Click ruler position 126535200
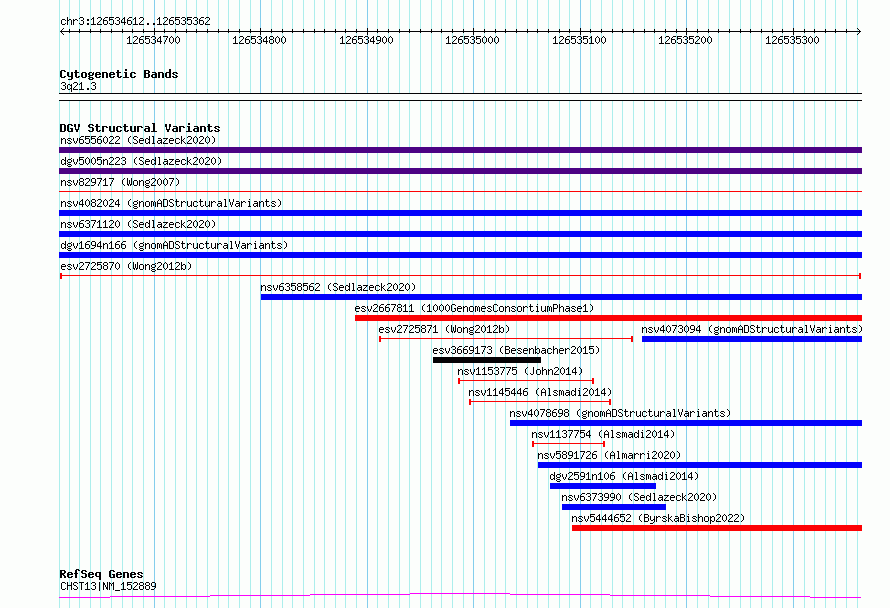This screenshot has height=608, width=890. click(x=685, y=40)
